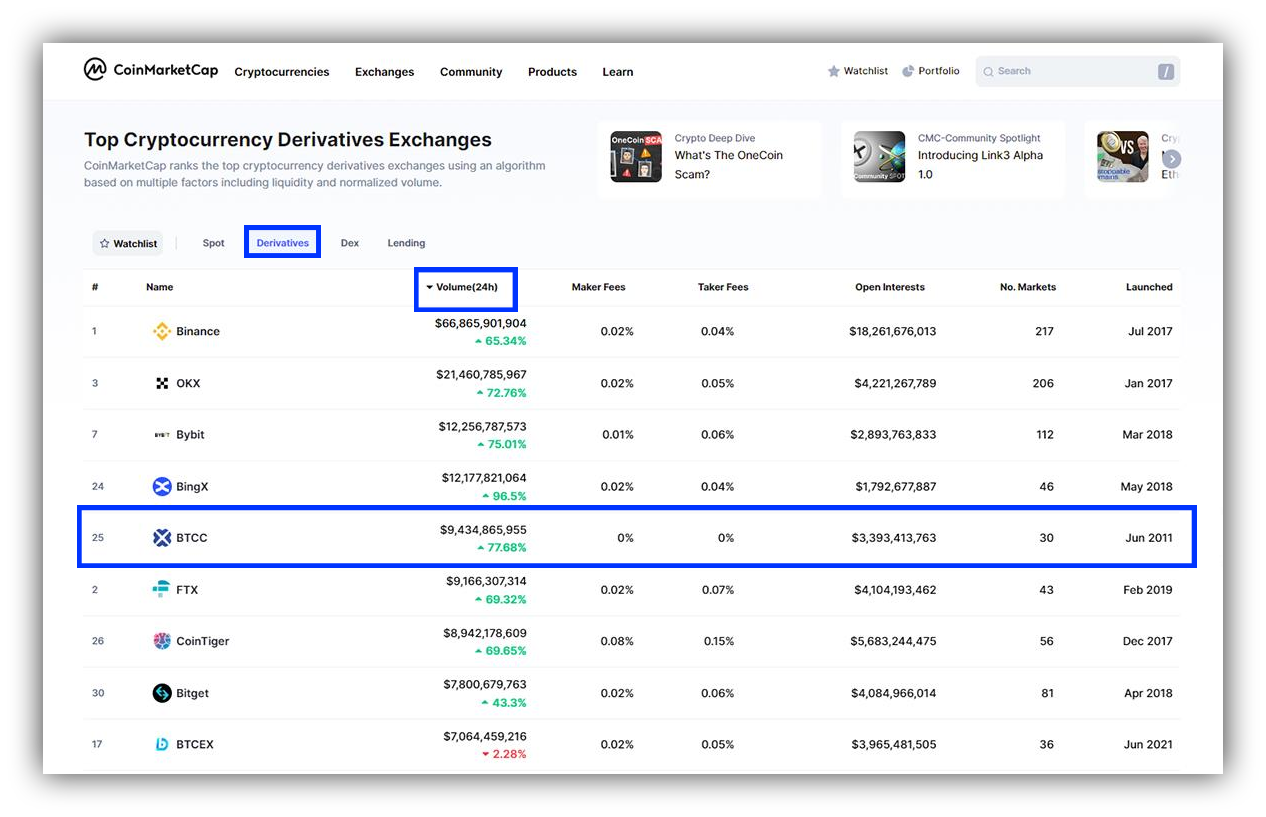
Task: Focus the Search input field
Action: 1077,71
